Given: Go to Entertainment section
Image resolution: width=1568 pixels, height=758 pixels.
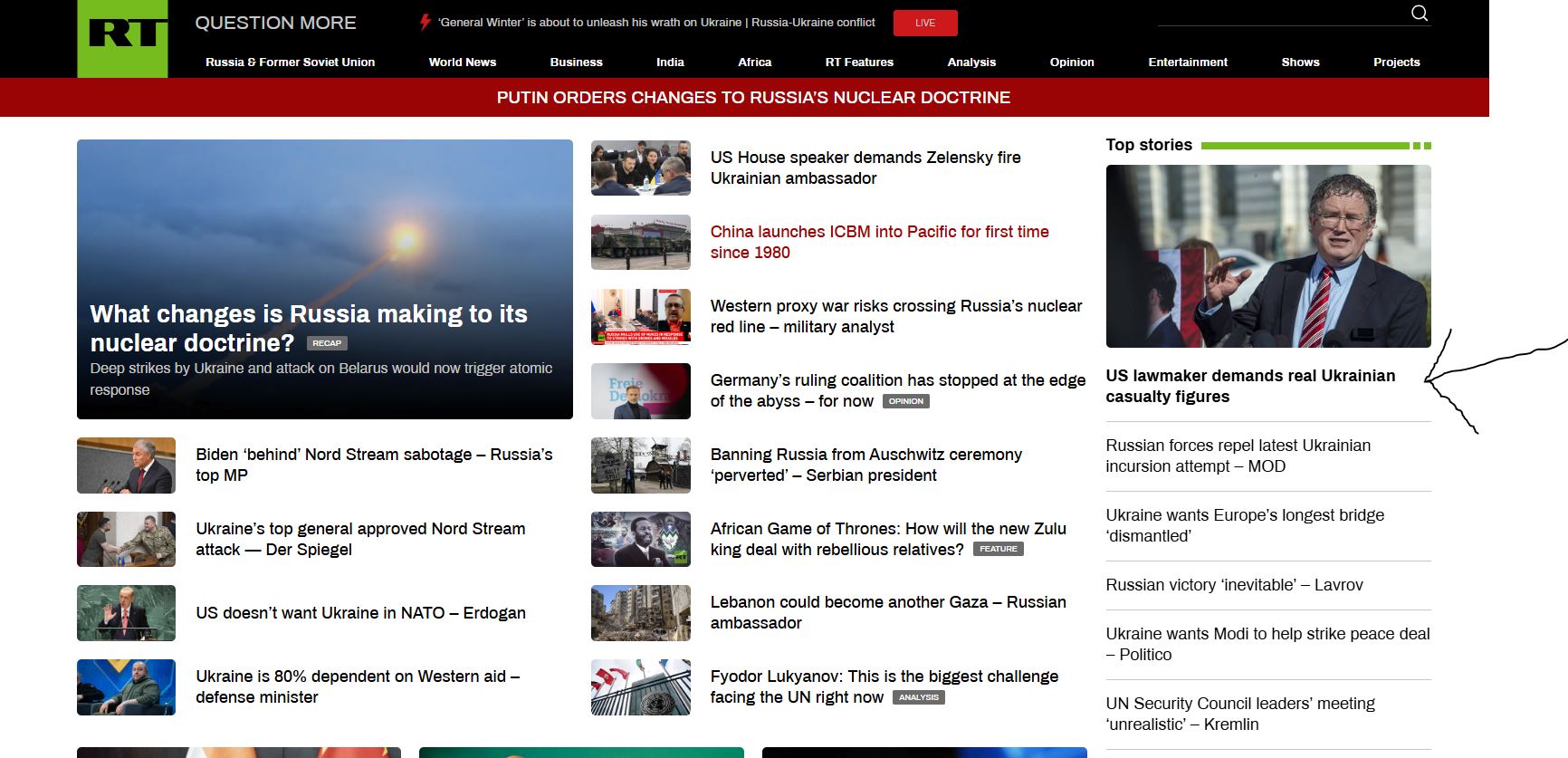Looking at the screenshot, I should (x=1188, y=62).
